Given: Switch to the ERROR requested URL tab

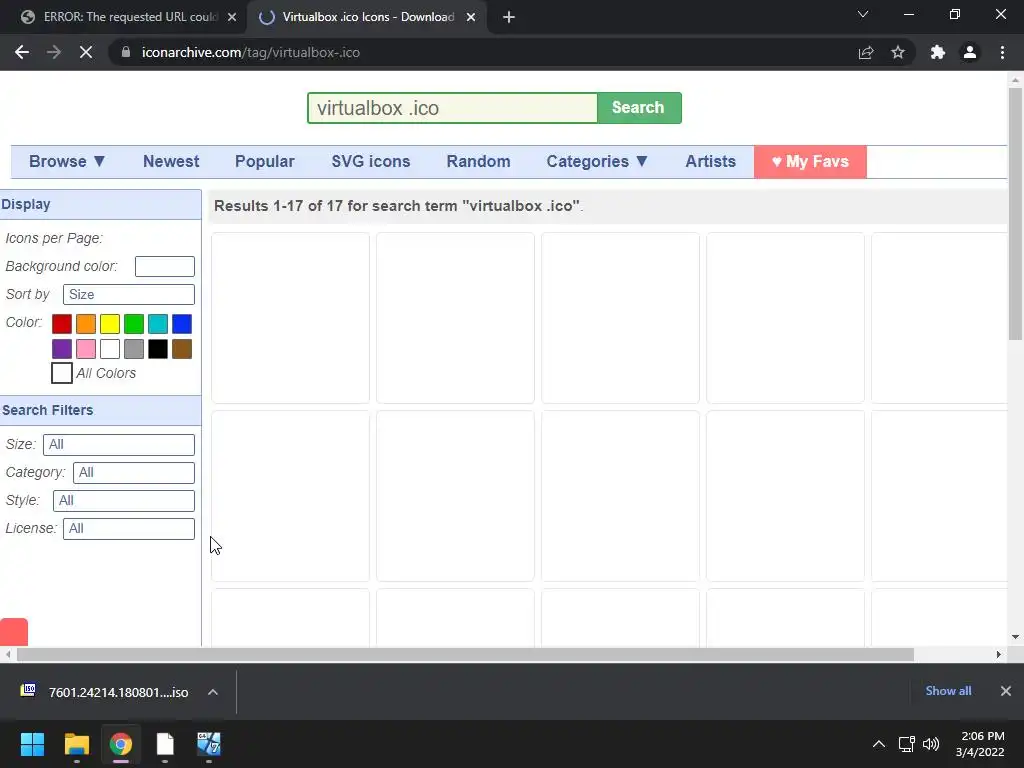Looking at the screenshot, I should point(123,17).
